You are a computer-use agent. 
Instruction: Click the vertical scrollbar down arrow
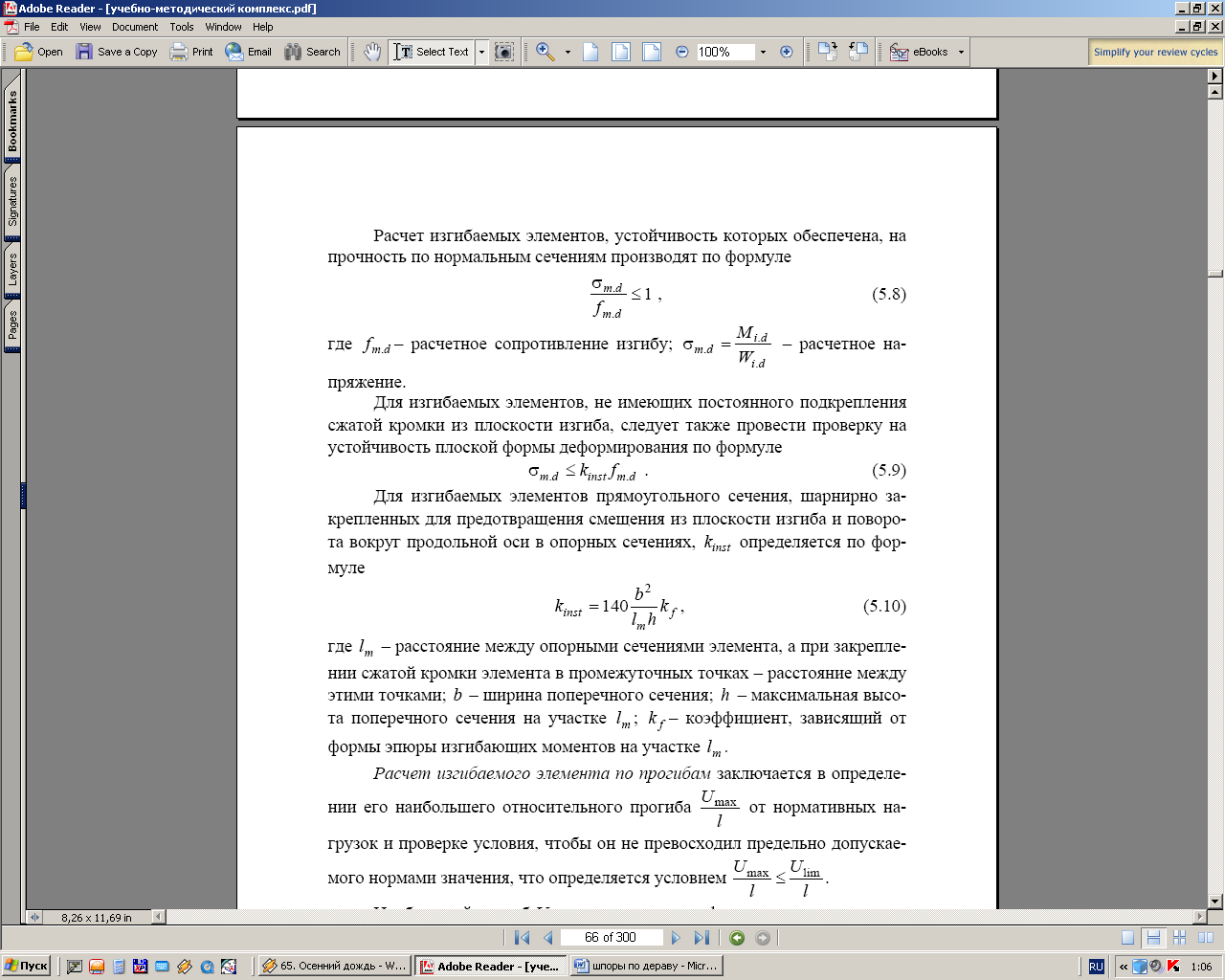[x=1215, y=902]
